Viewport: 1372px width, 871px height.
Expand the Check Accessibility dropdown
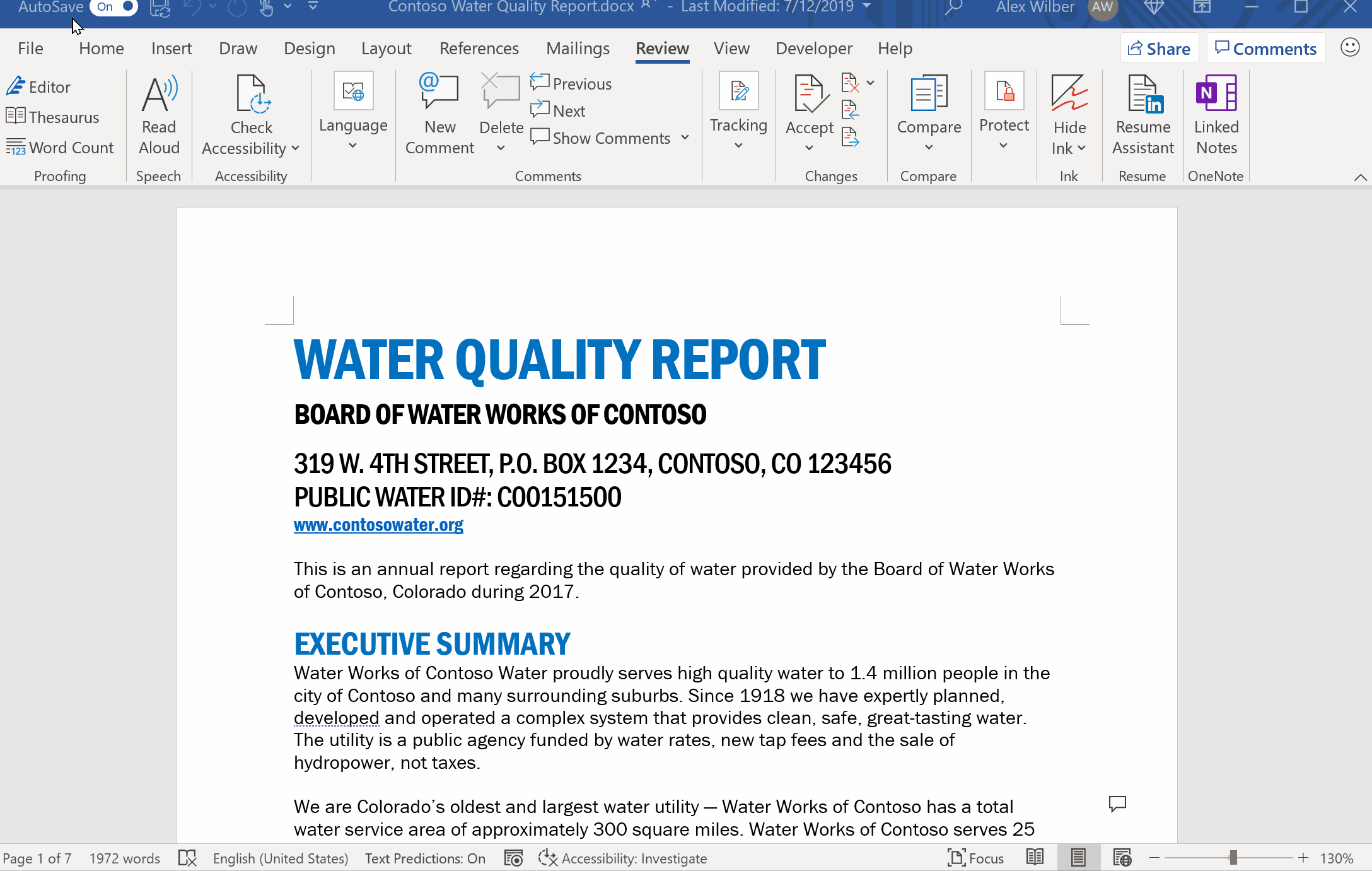click(295, 149)
